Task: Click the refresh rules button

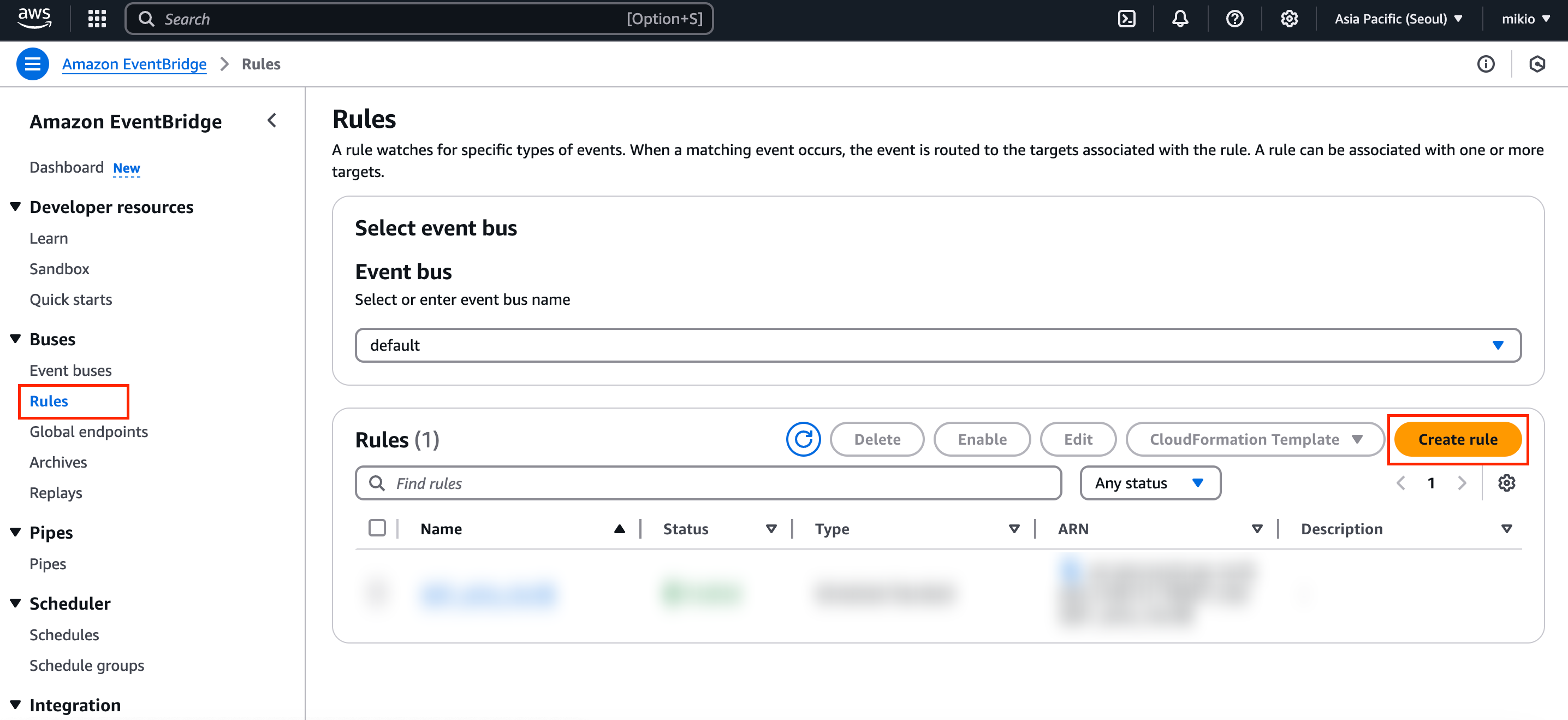Action: click(x=803, y=439)
